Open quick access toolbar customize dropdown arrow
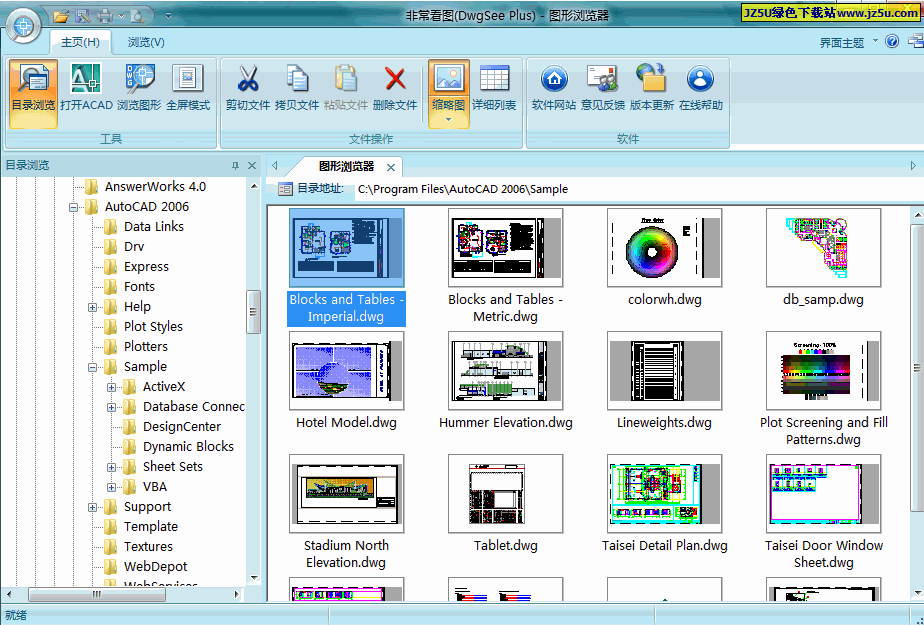 click(x=169, y=16)
